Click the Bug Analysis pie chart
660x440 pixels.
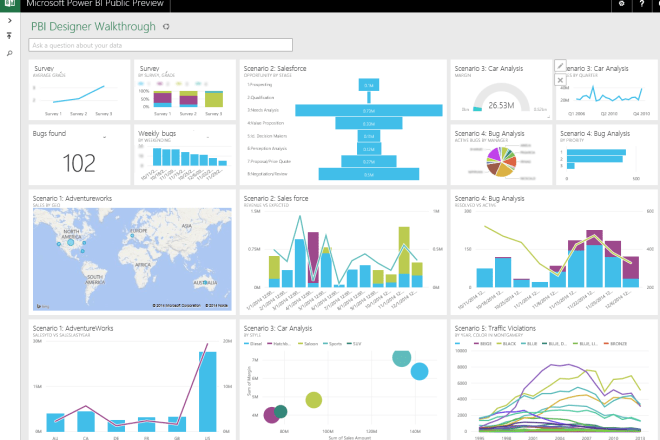click(501, 161)
